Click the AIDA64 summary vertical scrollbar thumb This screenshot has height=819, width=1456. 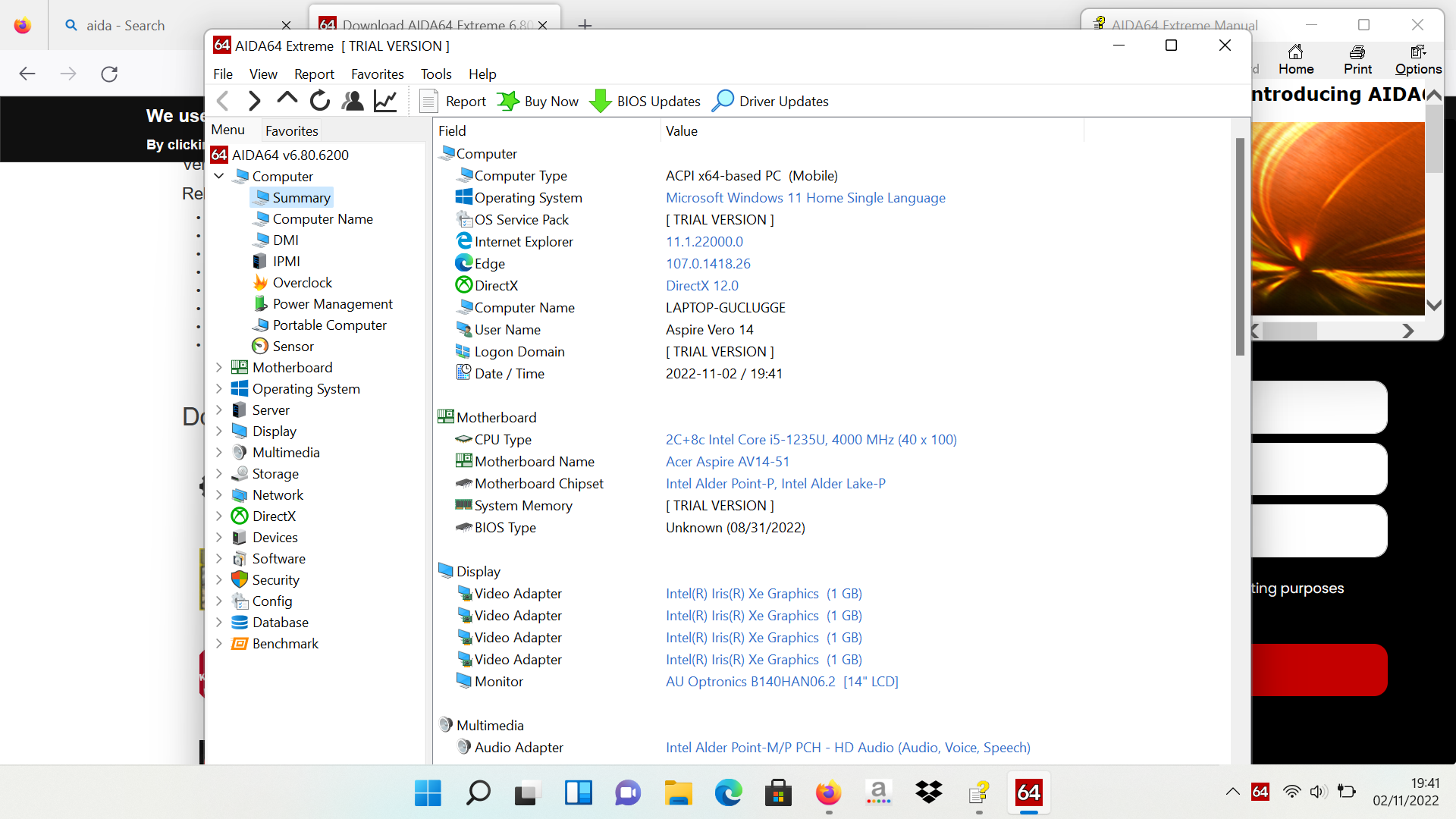coord(1240,246)
